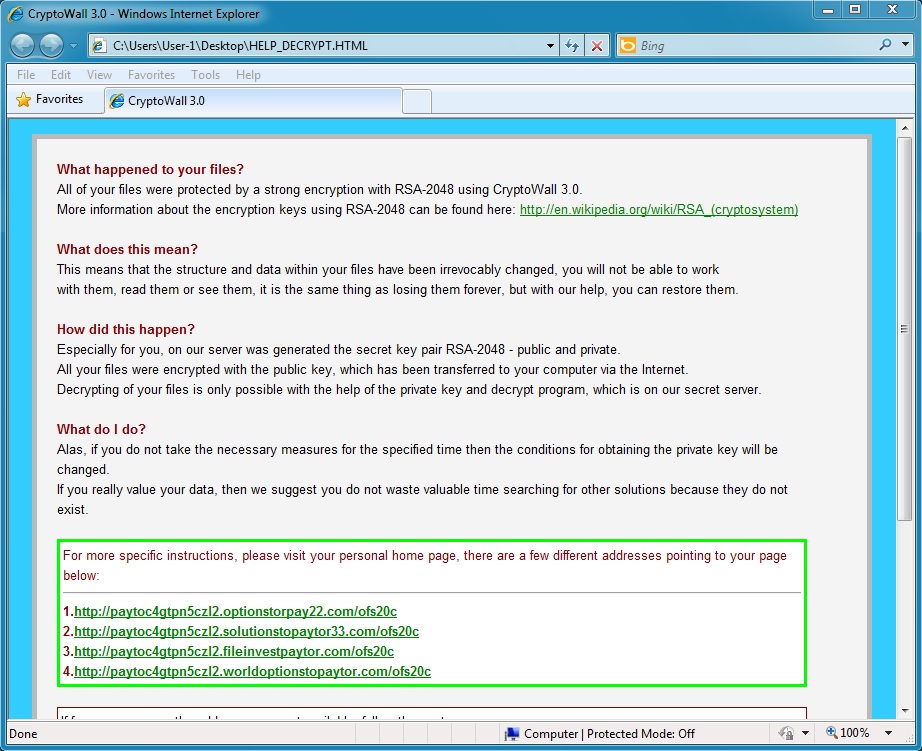Click the privacy report icon in status bar
The image size is (922, 751).
(x=786, y=733)
